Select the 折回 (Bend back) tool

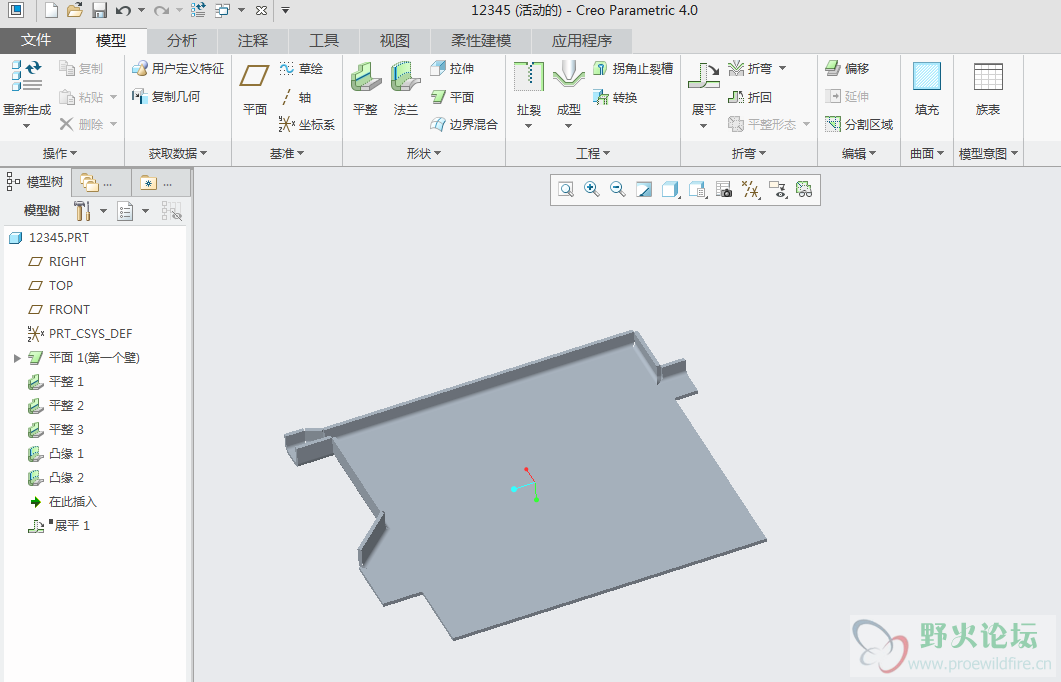pos(749,97)
